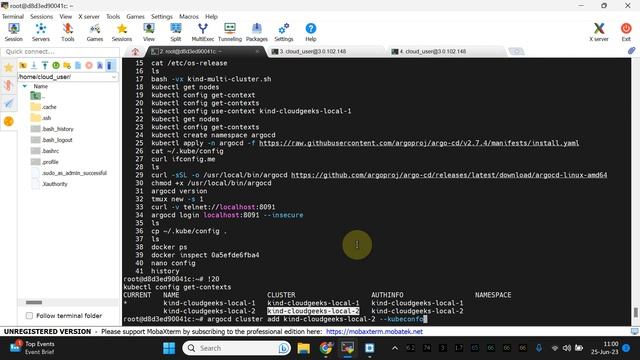The image size is (640, 360).
Task: Show hidden system tray icons chevron
Action: click(395, 348)
